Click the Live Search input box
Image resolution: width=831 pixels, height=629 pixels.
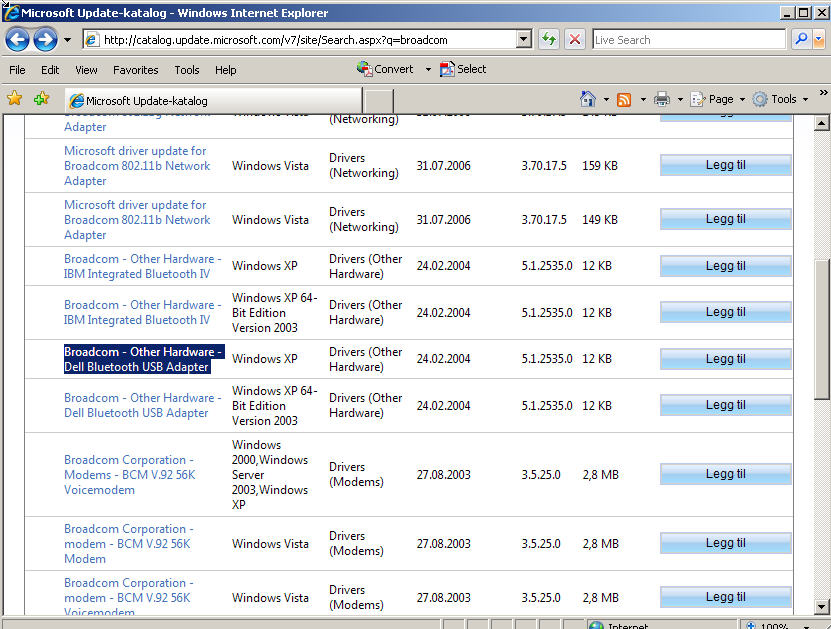[x=688, y=40]
